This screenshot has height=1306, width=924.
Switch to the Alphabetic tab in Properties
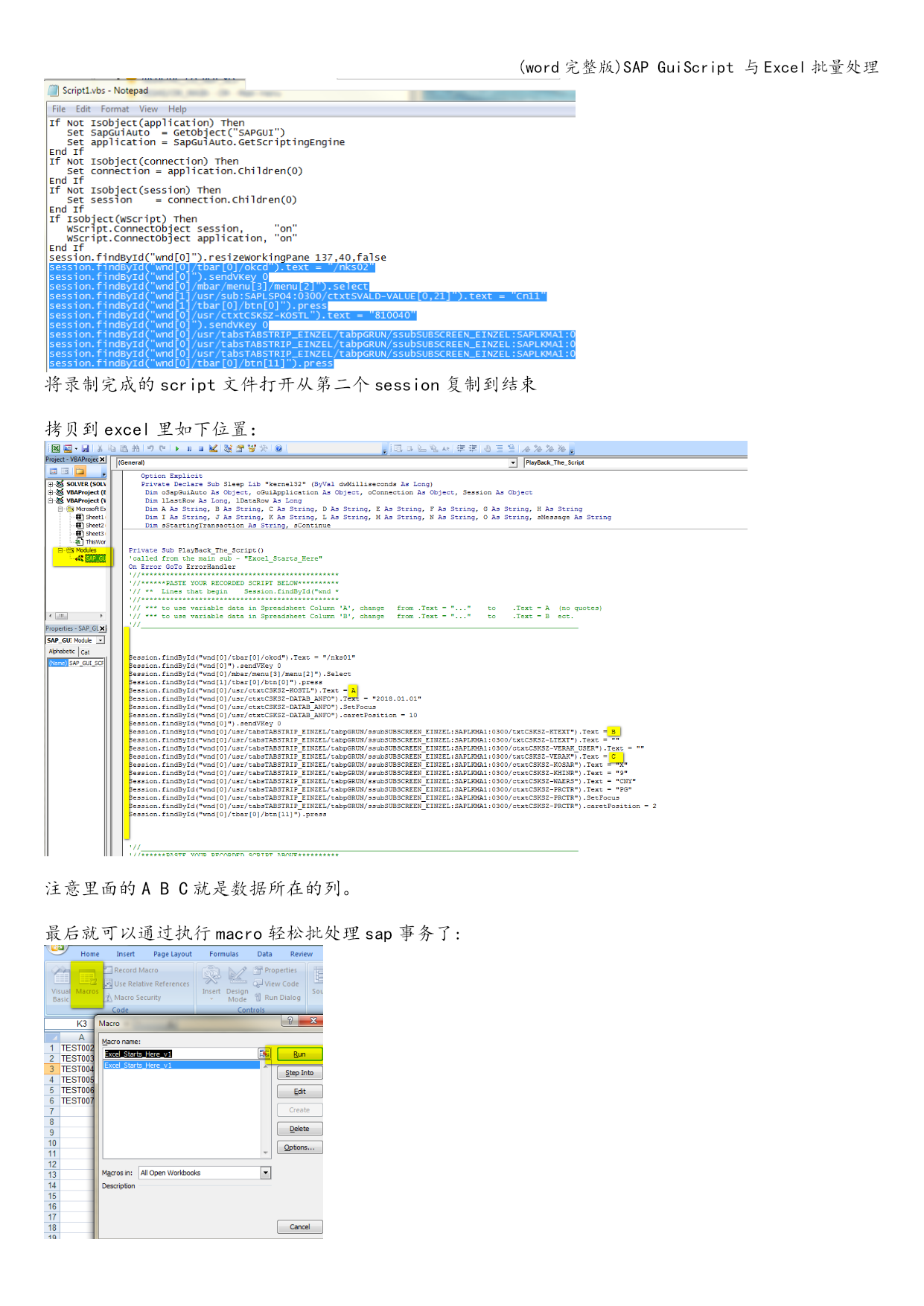tap(62, 652)
